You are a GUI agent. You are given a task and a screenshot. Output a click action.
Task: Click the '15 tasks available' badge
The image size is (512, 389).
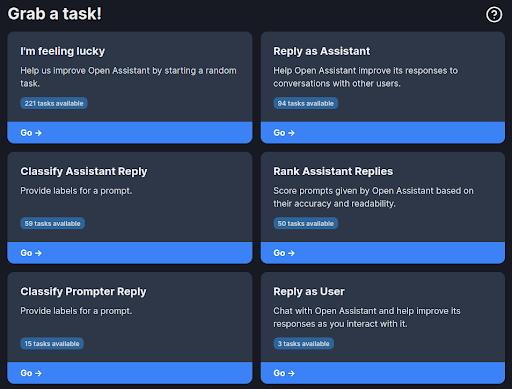point(52,343)
